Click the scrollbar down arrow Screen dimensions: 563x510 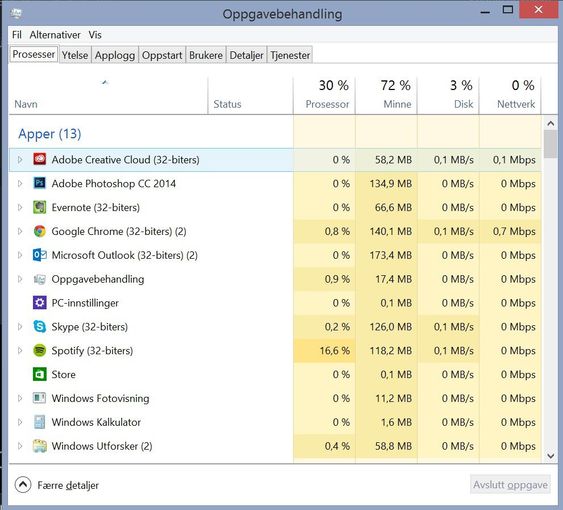[x=551, y=455]
